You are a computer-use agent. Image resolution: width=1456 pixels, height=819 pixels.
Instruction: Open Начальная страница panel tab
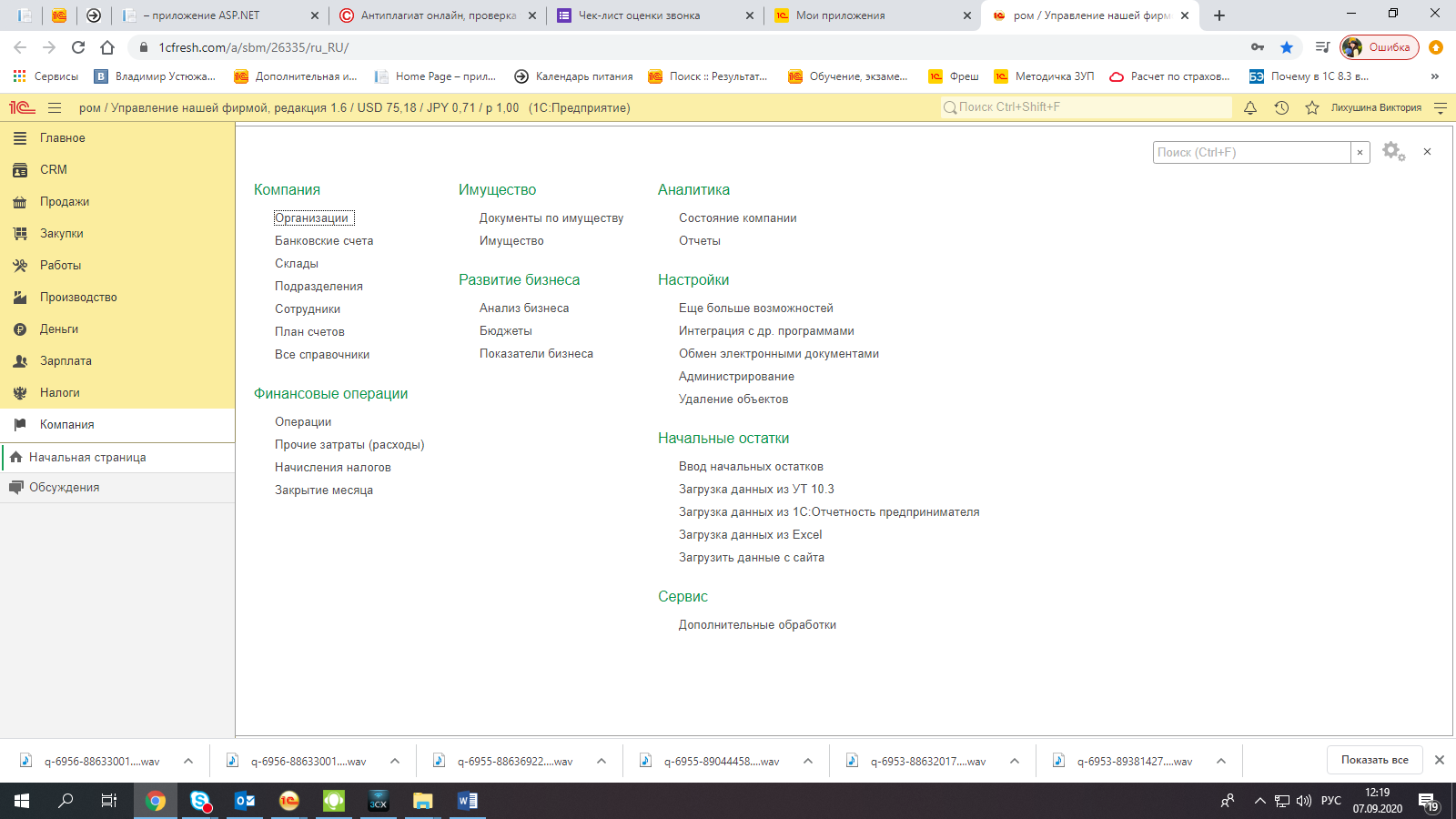coord(87,458)
